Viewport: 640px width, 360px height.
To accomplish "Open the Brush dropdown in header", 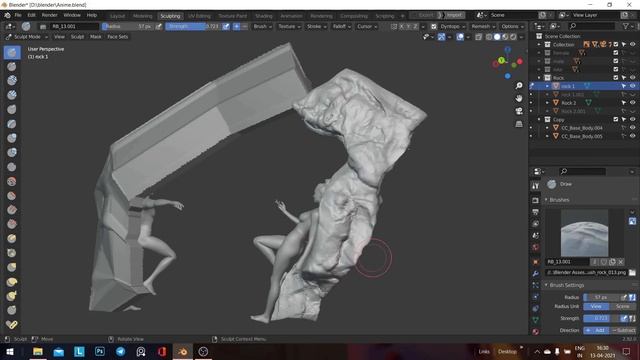I will pyautogui.click(x=262, y=27).
